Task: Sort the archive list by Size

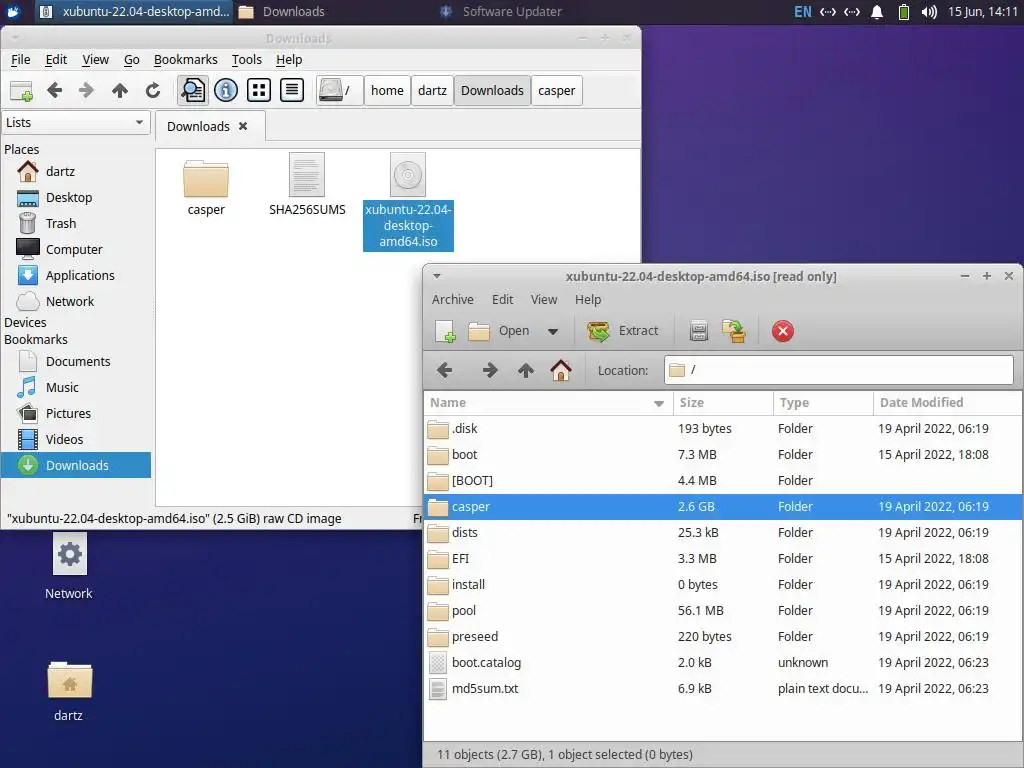Action: 722,403
